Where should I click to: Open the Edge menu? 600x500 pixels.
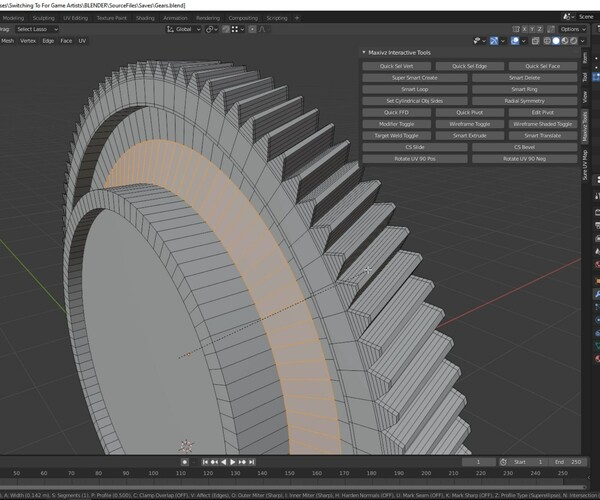[48, 41]
